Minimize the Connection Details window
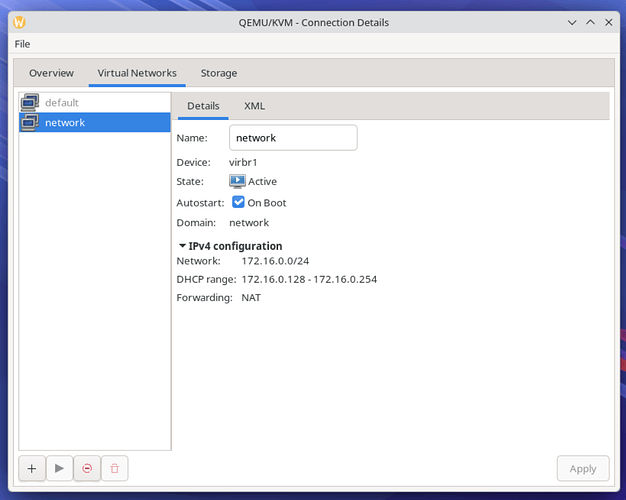 (572, 22)
